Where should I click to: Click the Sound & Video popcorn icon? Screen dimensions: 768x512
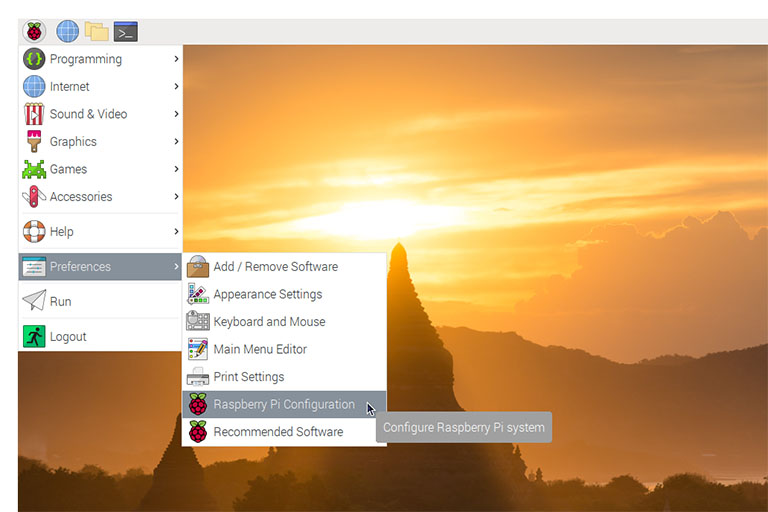pyautogui.click(x=34, y=114)
